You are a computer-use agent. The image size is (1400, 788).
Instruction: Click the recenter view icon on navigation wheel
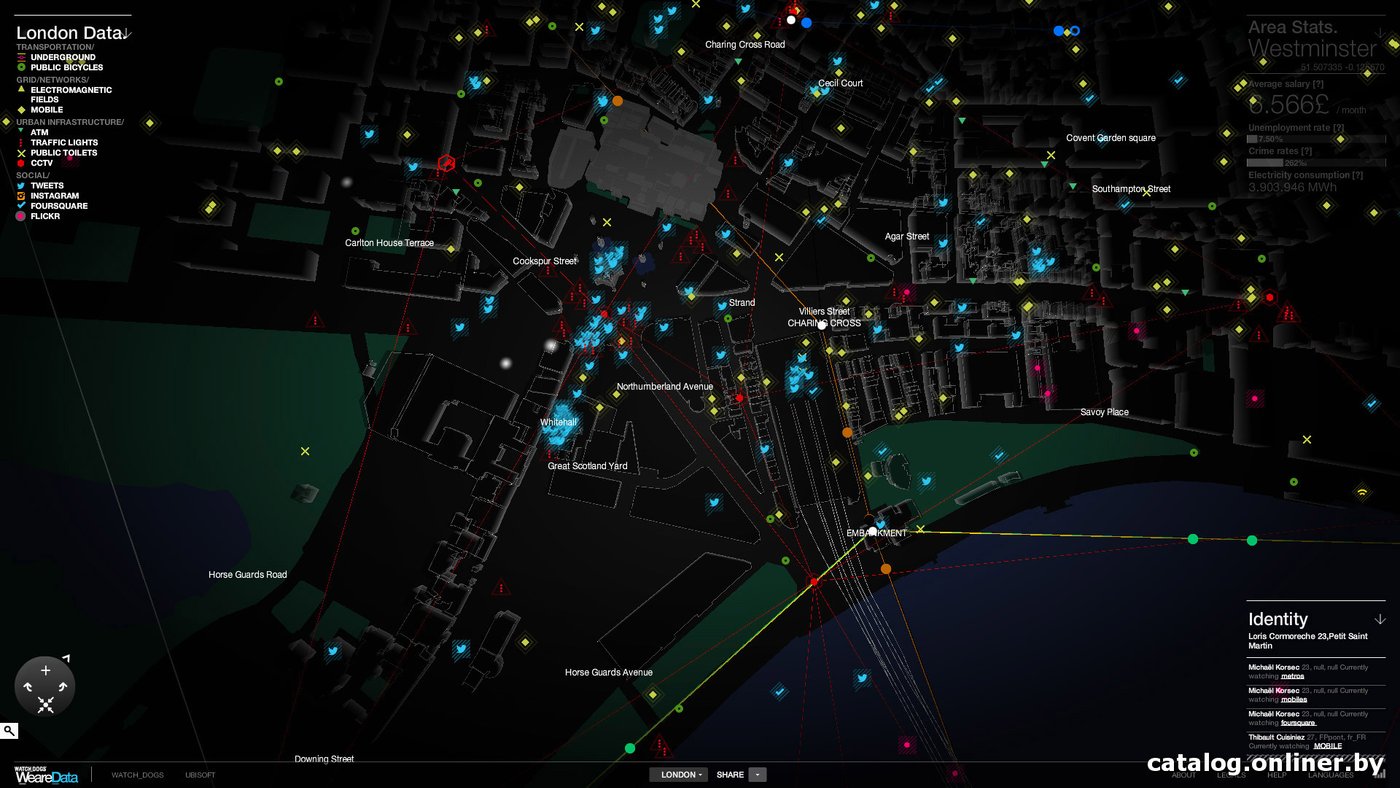(45, 705)
